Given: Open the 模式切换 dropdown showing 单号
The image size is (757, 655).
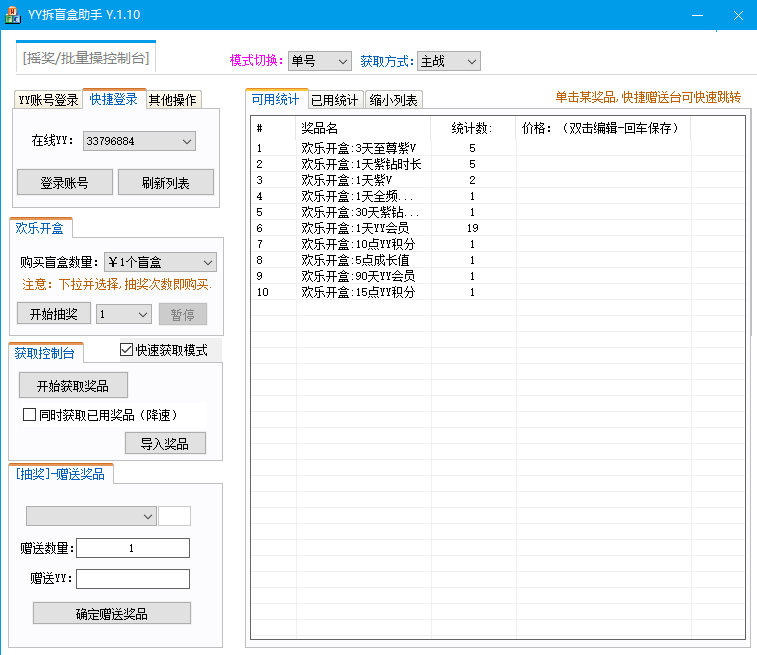Looking at the screenshot, I should click(x=320, y=61).
